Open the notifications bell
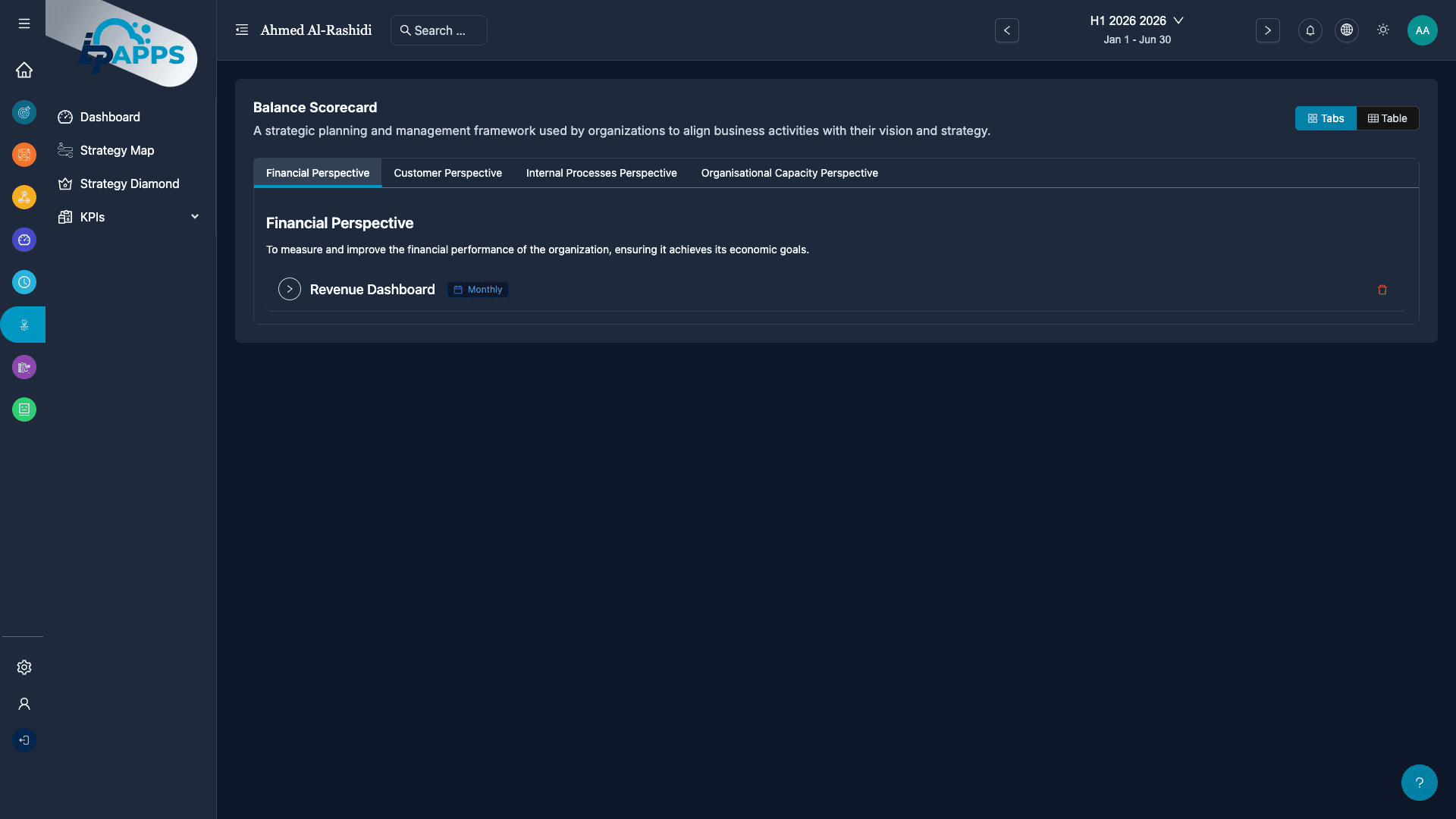Image resolution: width=1456 pixels, height=819 pixels. [1310, 30]
